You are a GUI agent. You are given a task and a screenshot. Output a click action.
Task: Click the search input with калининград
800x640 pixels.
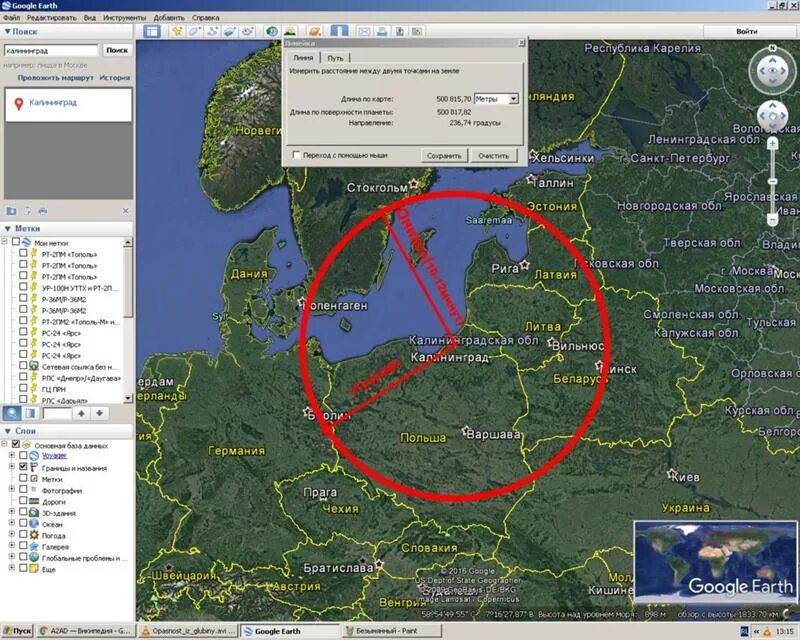tap(51, 50)
